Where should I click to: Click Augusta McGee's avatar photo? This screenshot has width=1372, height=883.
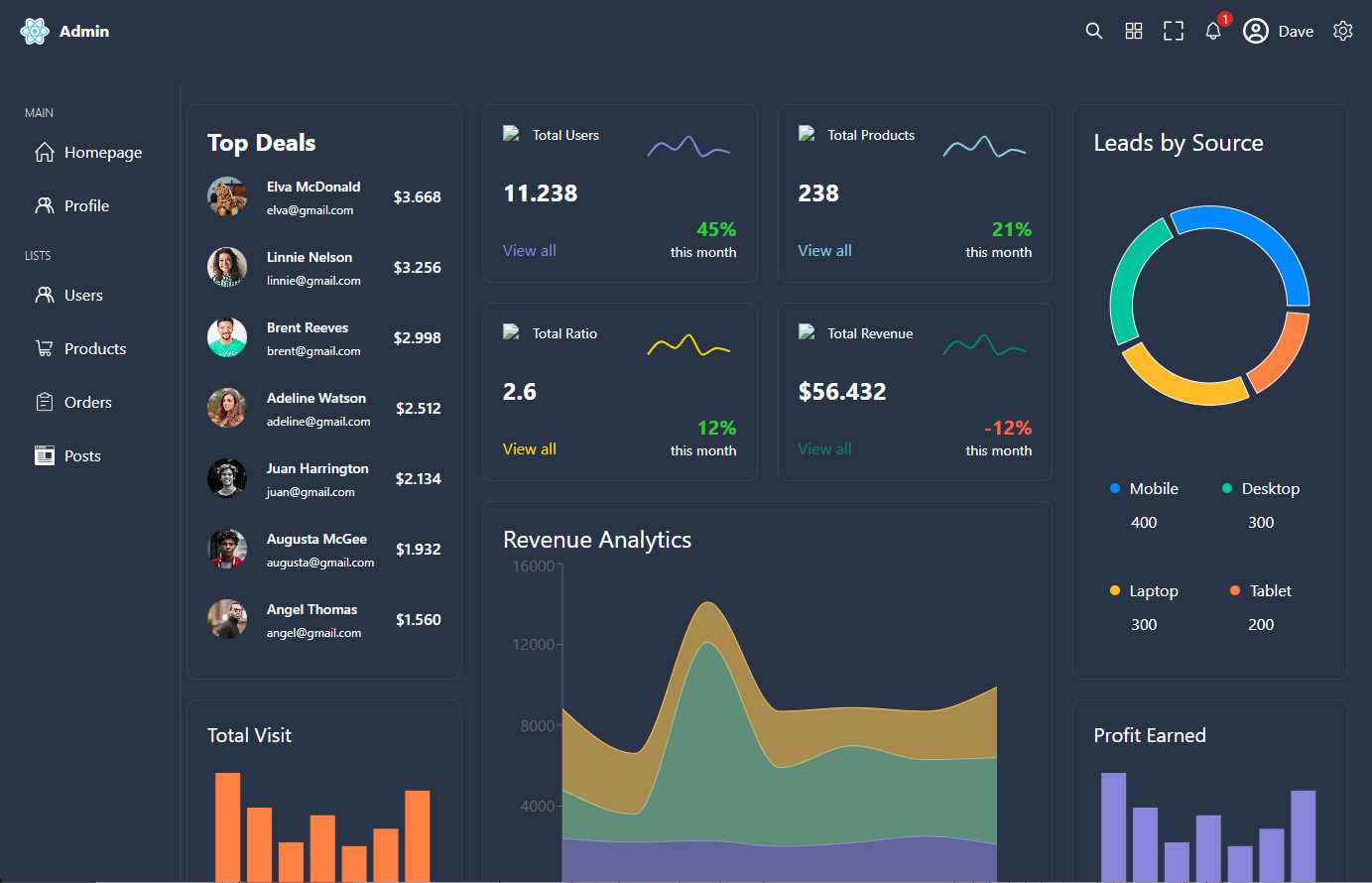(x=227, y=549)
